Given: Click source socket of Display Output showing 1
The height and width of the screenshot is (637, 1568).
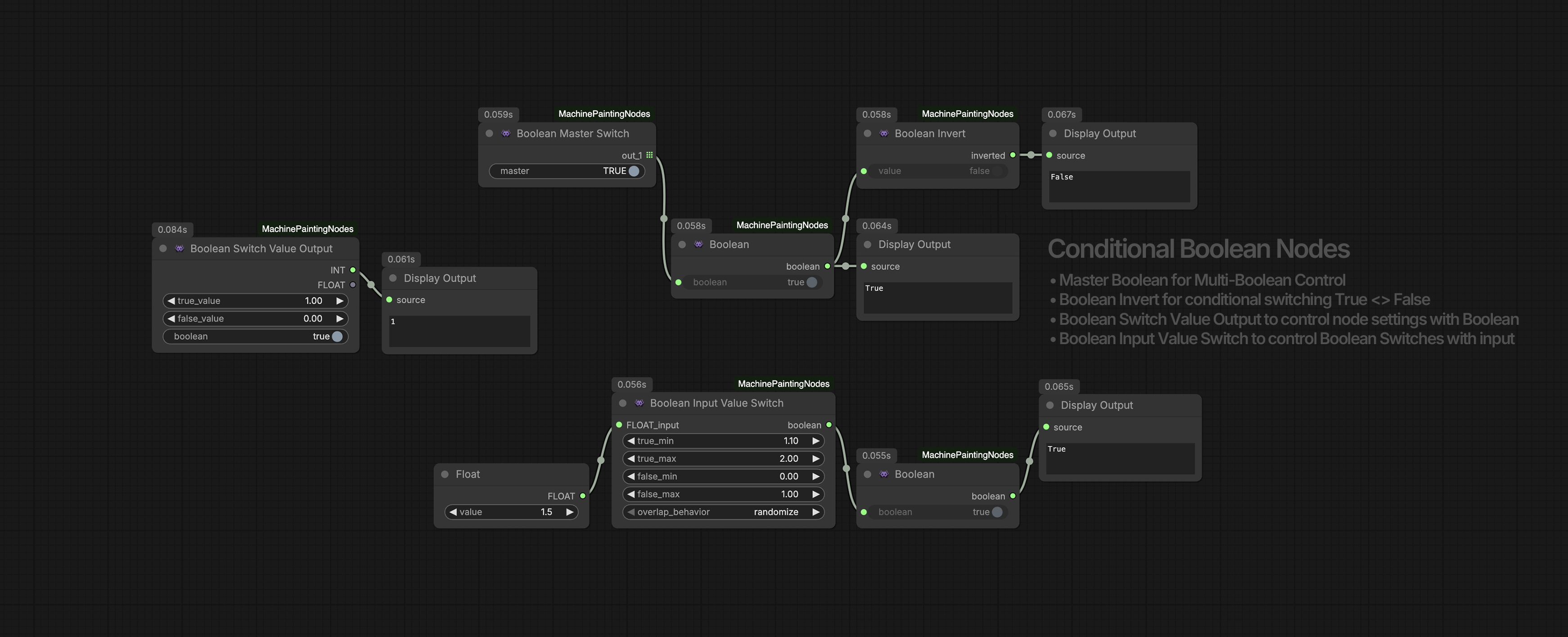Looking at the screenshot, I should pos(389,300).
